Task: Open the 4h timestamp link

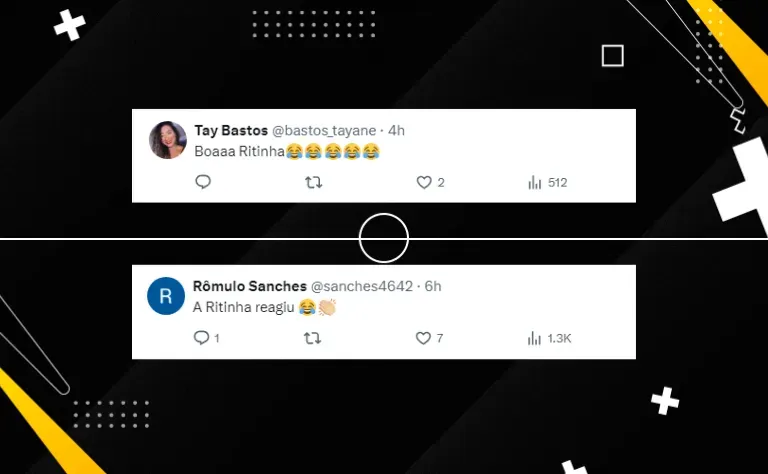Action: 396,131
